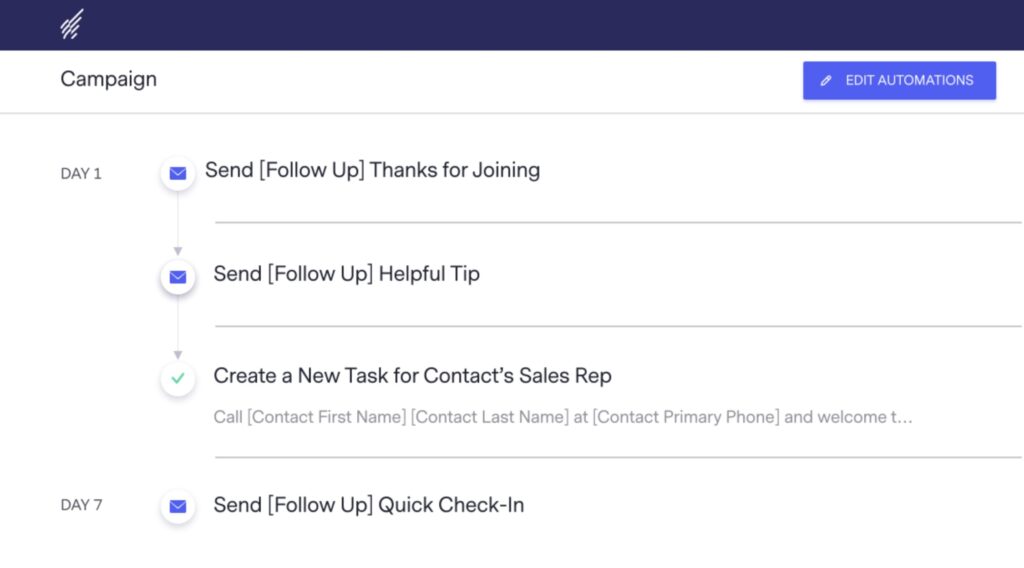Select the DAY 1 timeline label
1024x568 pixels.
tap(81, 174)
